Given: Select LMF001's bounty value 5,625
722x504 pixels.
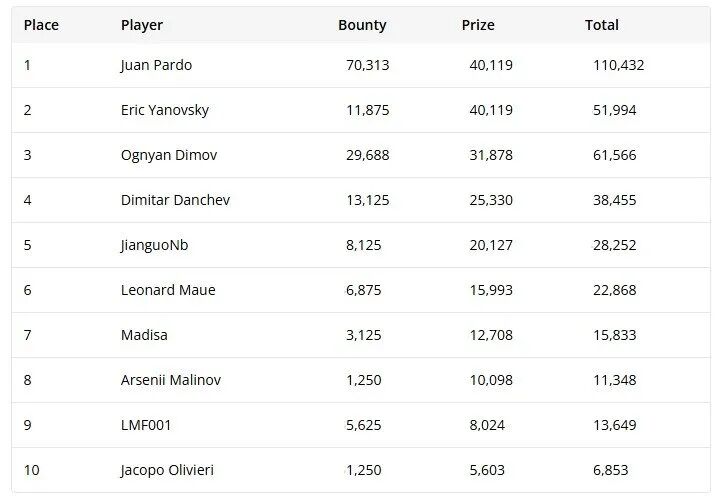Looking at the screenshot, I should click(x=363, y=425).
